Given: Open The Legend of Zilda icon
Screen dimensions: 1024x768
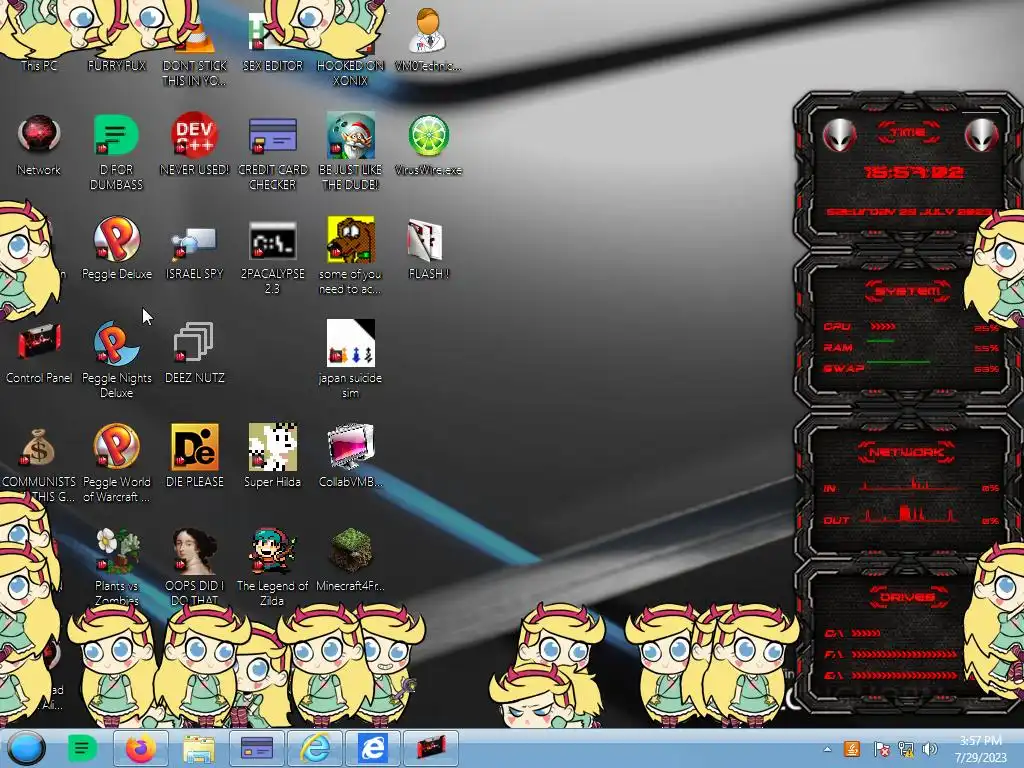Looking at the screenshot, I should point(272,551).
